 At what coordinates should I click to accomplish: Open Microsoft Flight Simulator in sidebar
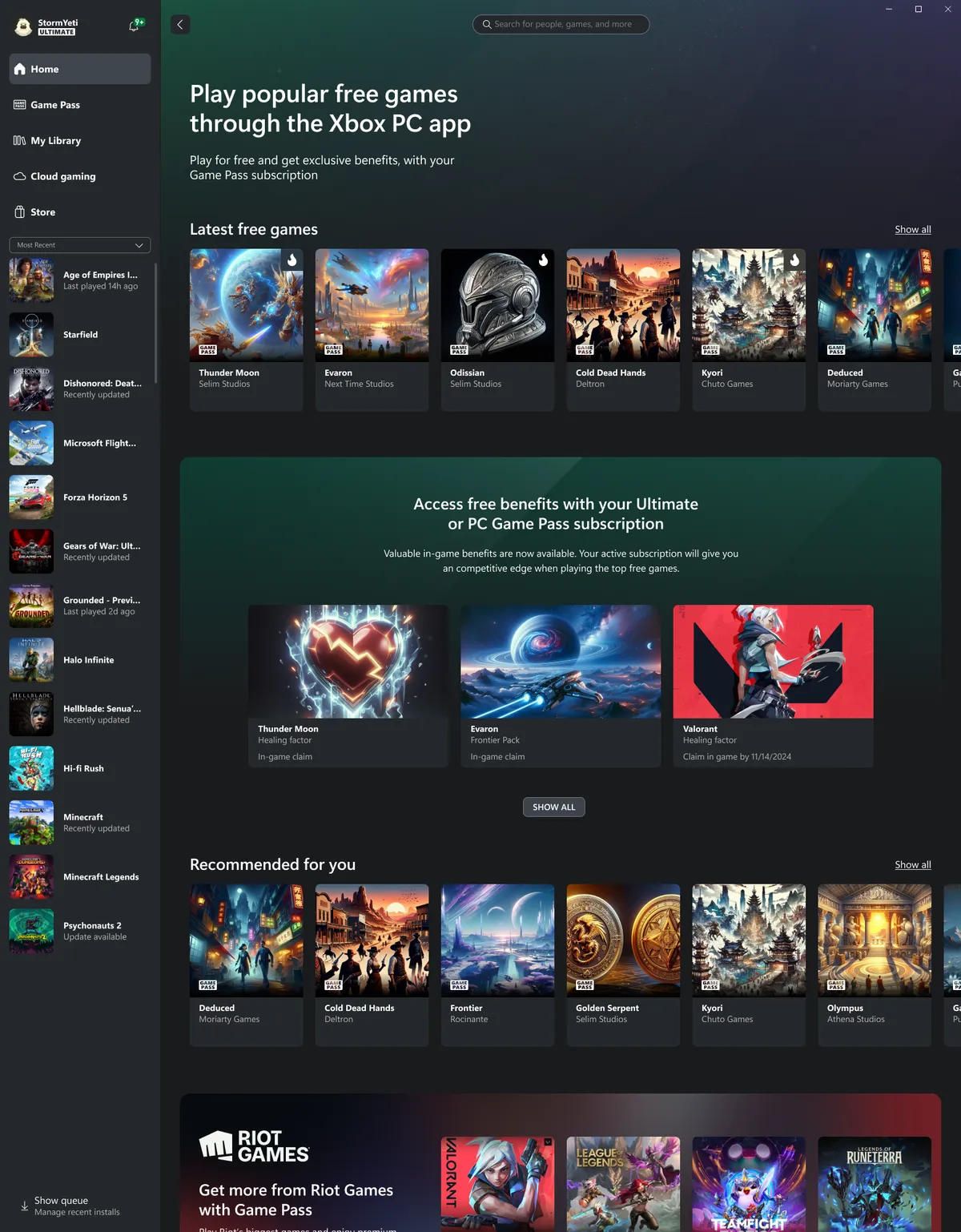(x=80, y=443)
